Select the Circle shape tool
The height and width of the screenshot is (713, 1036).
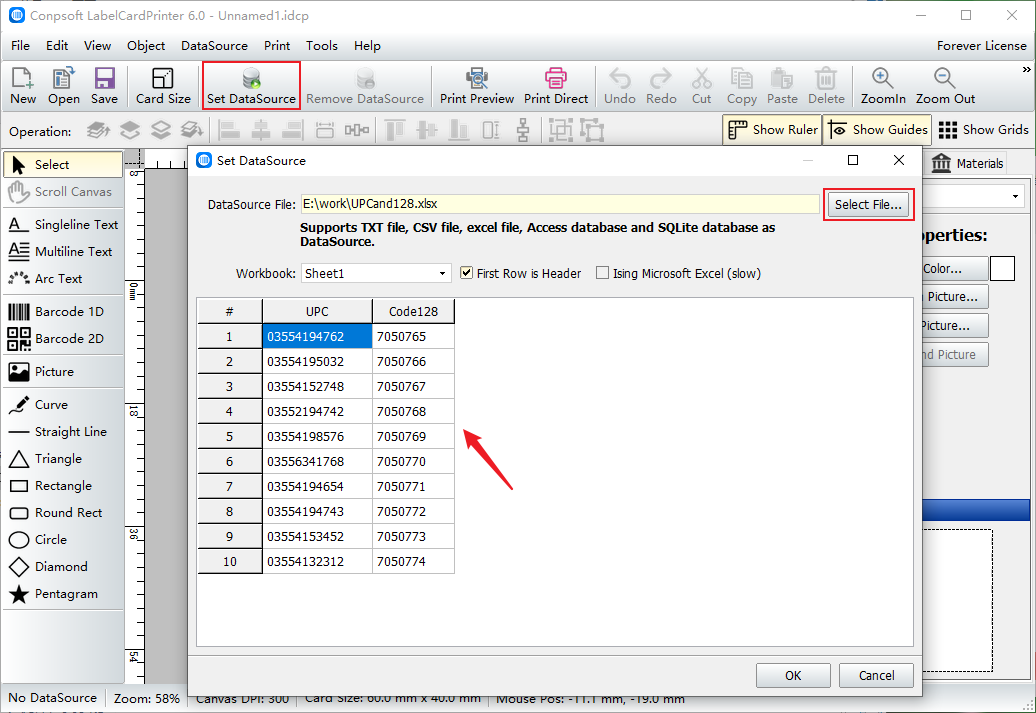63,540
